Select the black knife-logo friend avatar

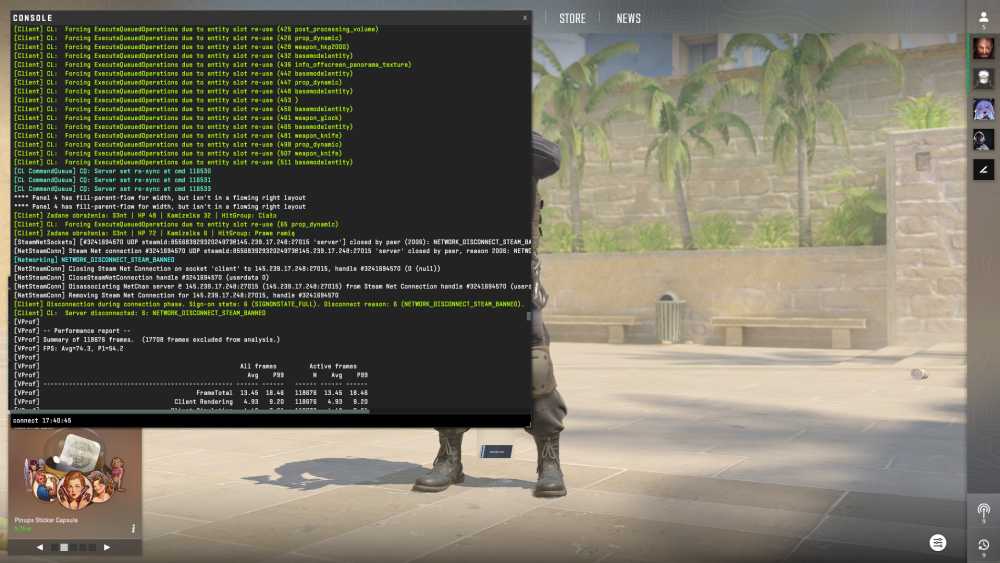[983, 170]
